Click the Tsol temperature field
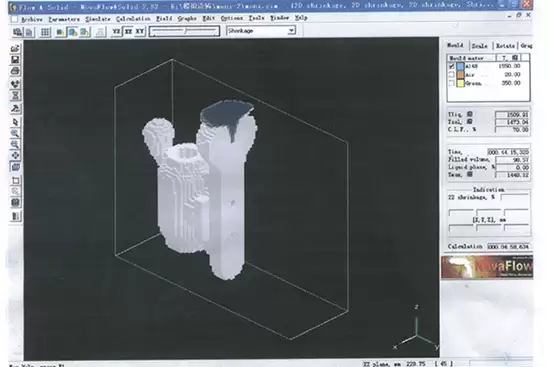 click(512, 122)
